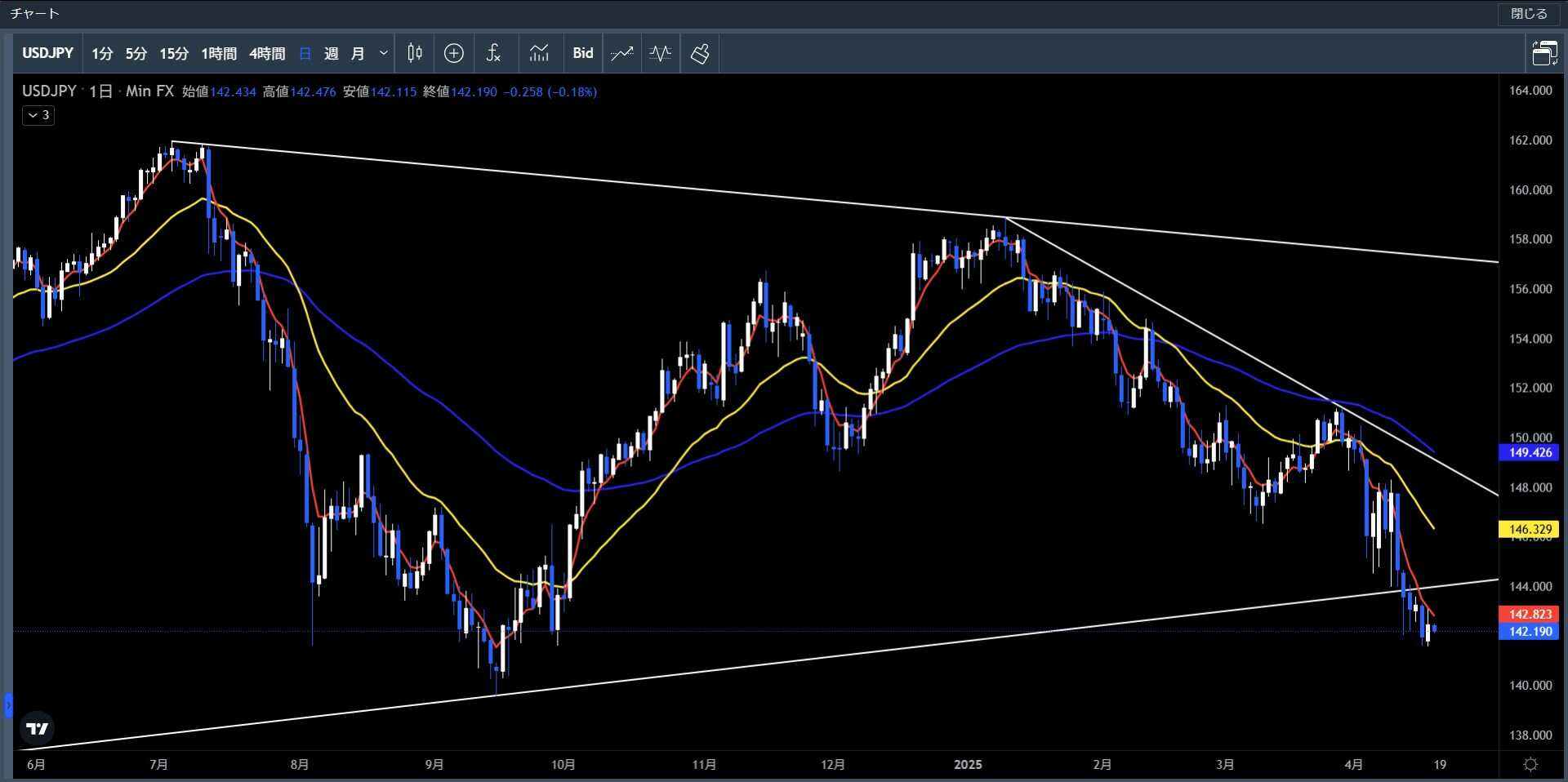Click the compare/add symbol plus icon
The image size is (1568, 782).
pos(454,53)
